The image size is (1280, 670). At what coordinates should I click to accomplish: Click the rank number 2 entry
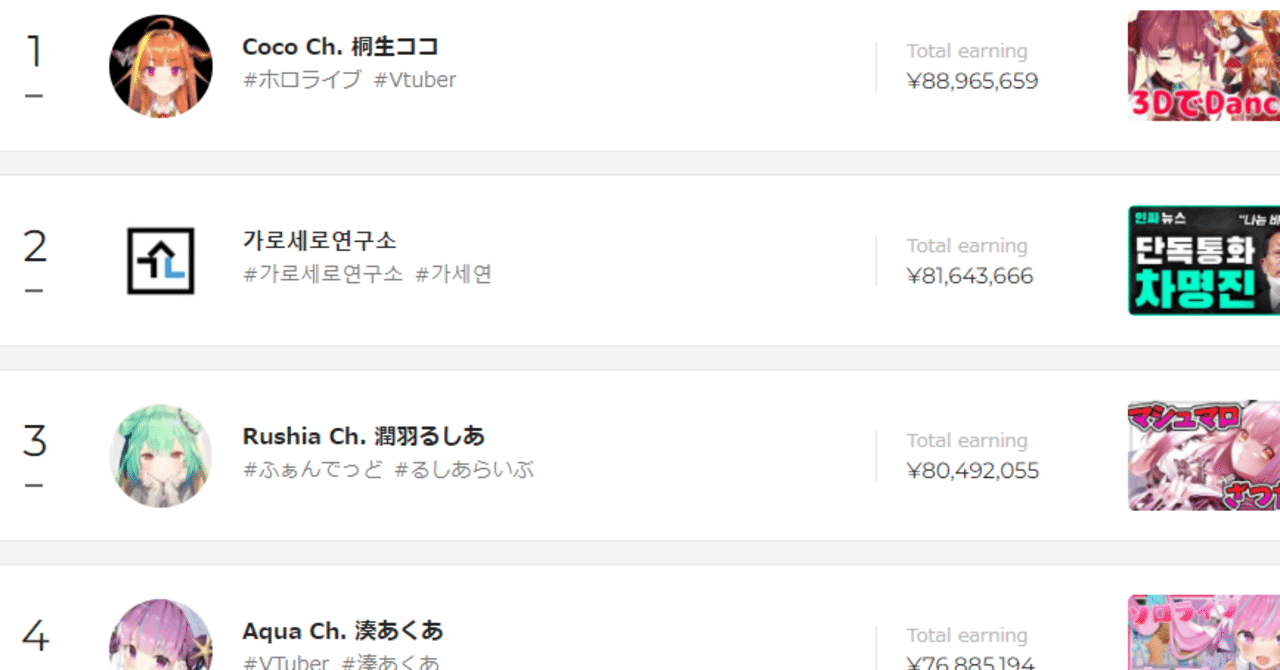click(x=35, y=246)
